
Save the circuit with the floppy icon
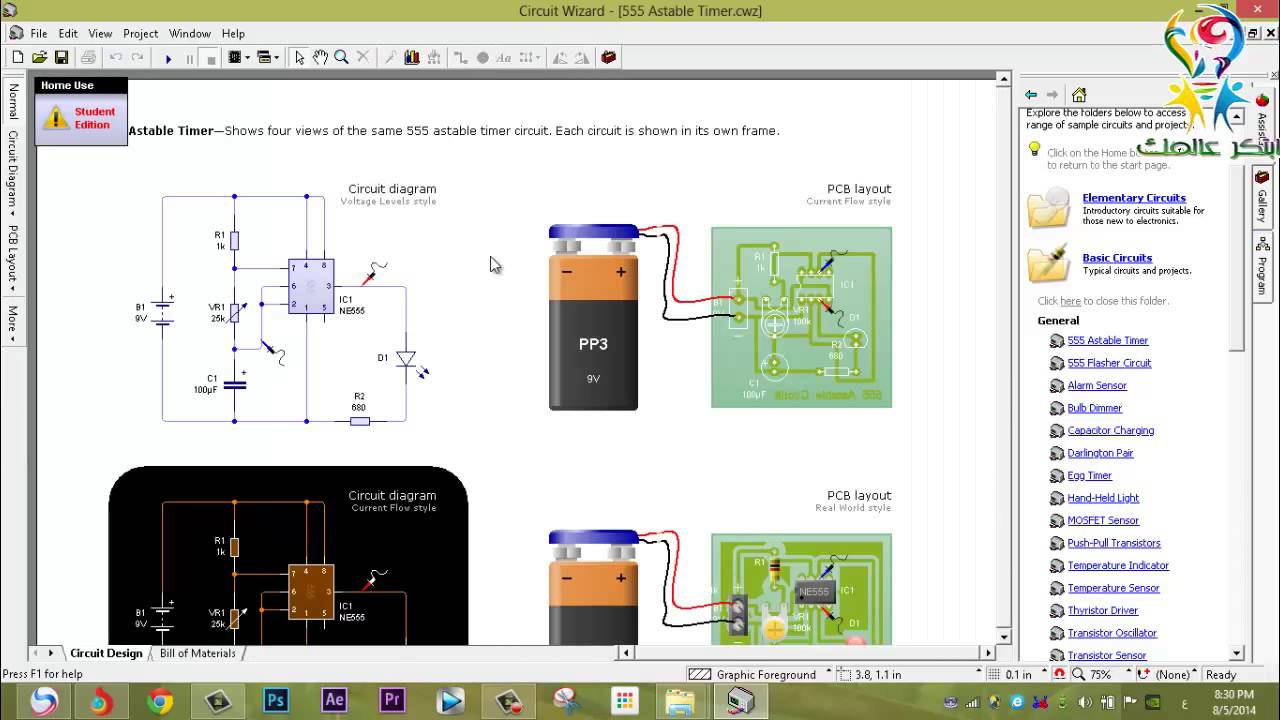(61, 58)
